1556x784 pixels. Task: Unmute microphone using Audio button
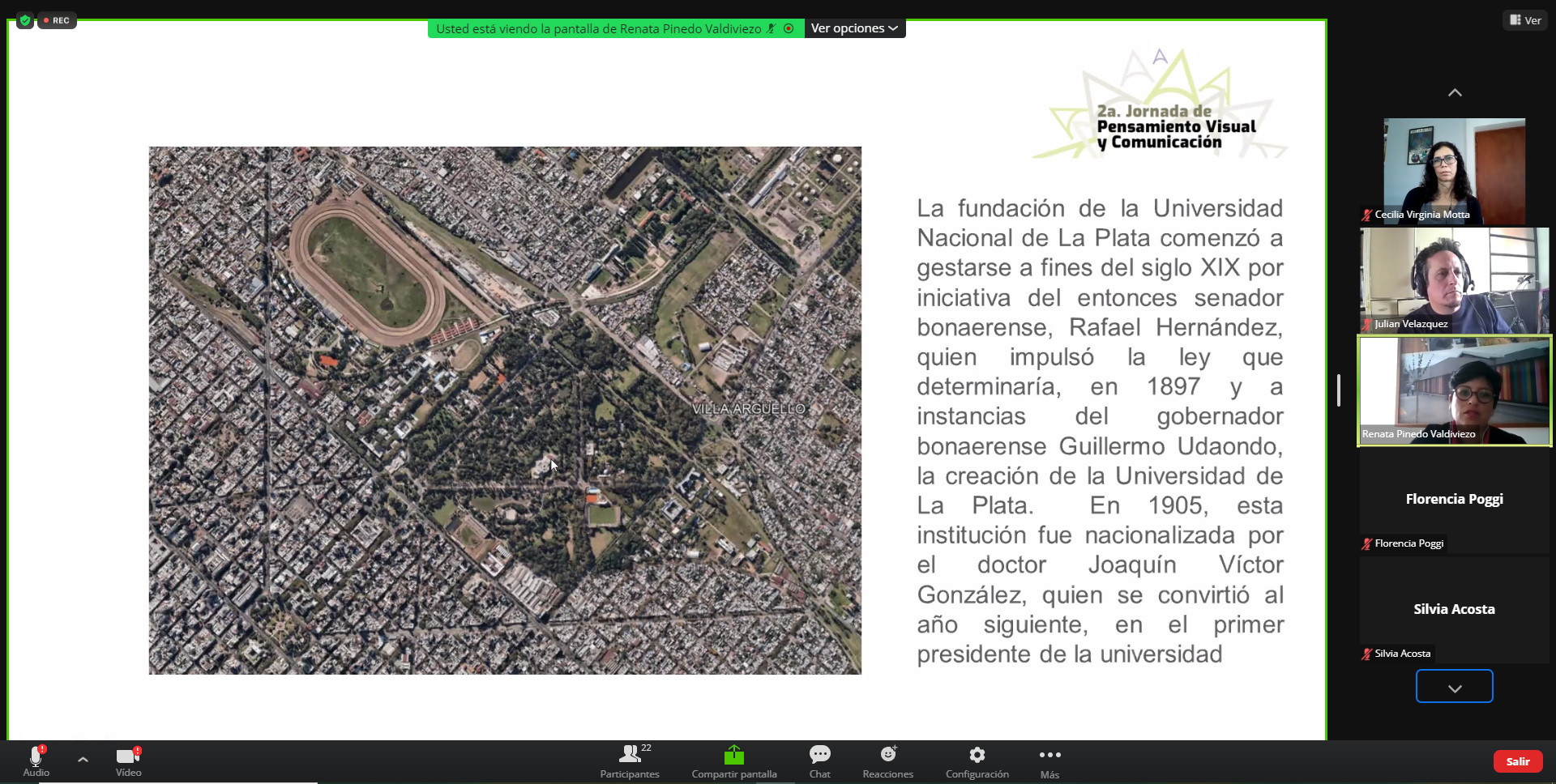point(36,761)
